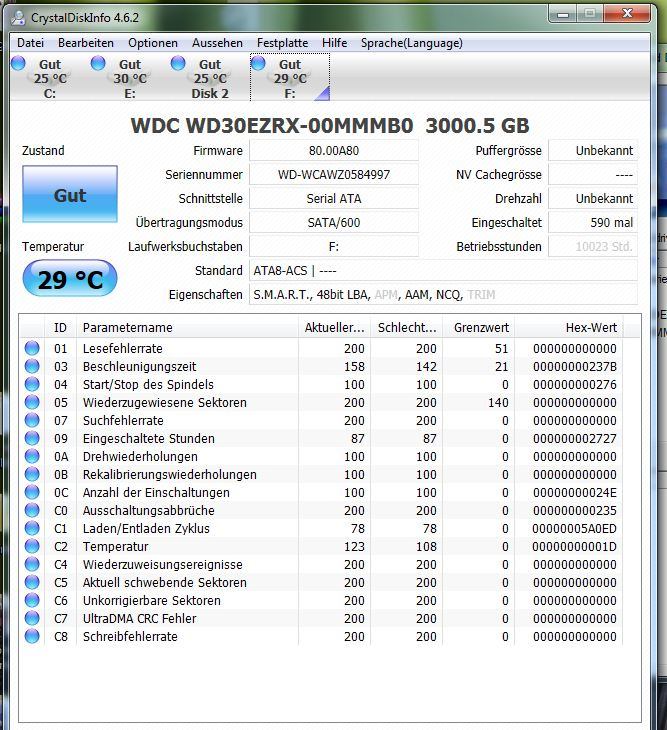This screenshot has height=730, width=667.
Task: Click the status icon for Suchfehlerrate
Action: [x=32, y=420]
